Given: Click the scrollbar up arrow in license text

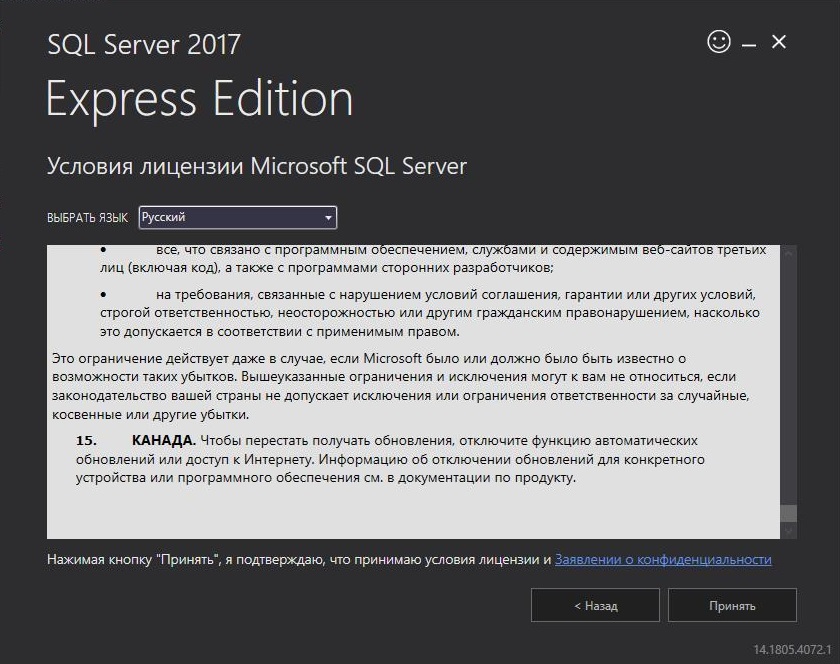Looking at the screenshot, I should pos(788,253).
